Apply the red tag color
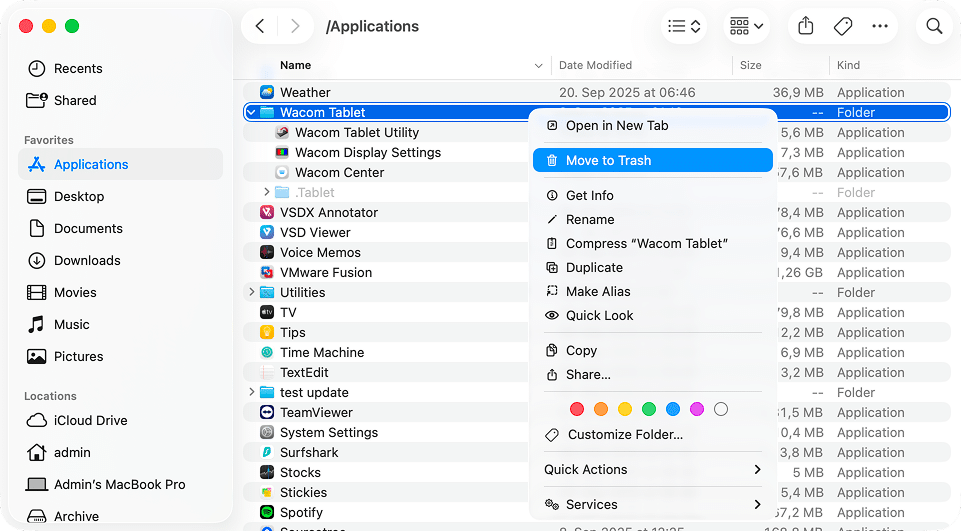The image size is (961, 531). click(x=577, y=409)
